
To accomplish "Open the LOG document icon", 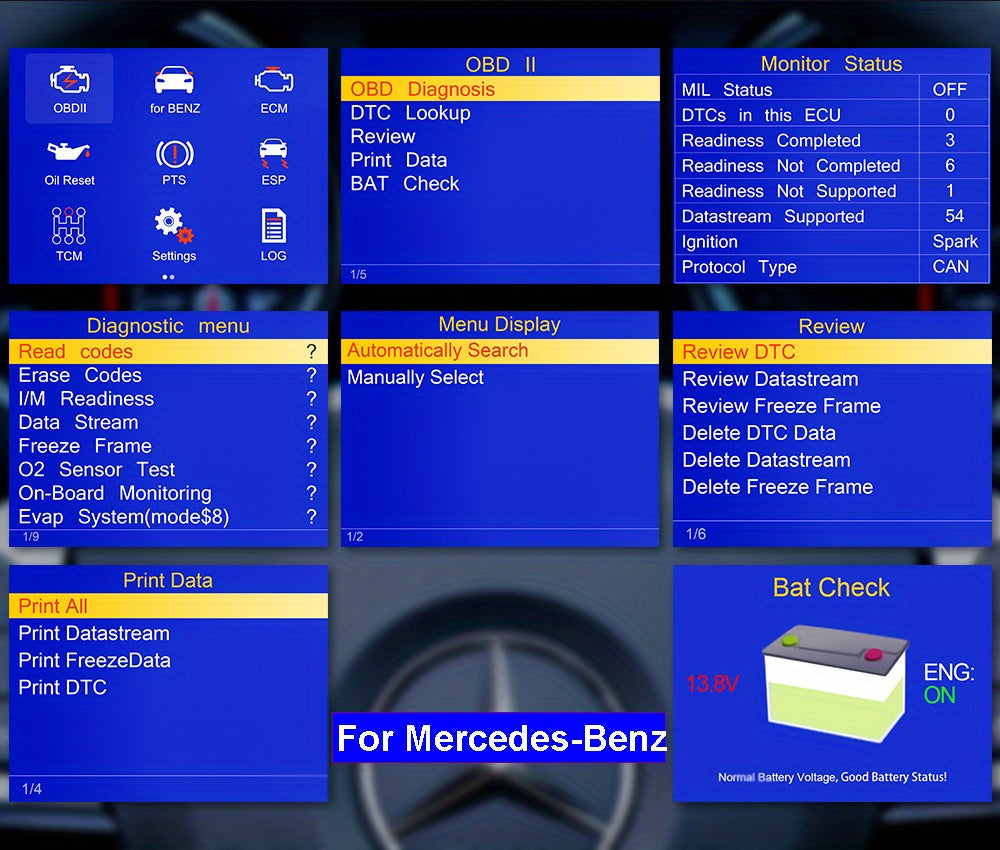I will click(x=274, y=234).
